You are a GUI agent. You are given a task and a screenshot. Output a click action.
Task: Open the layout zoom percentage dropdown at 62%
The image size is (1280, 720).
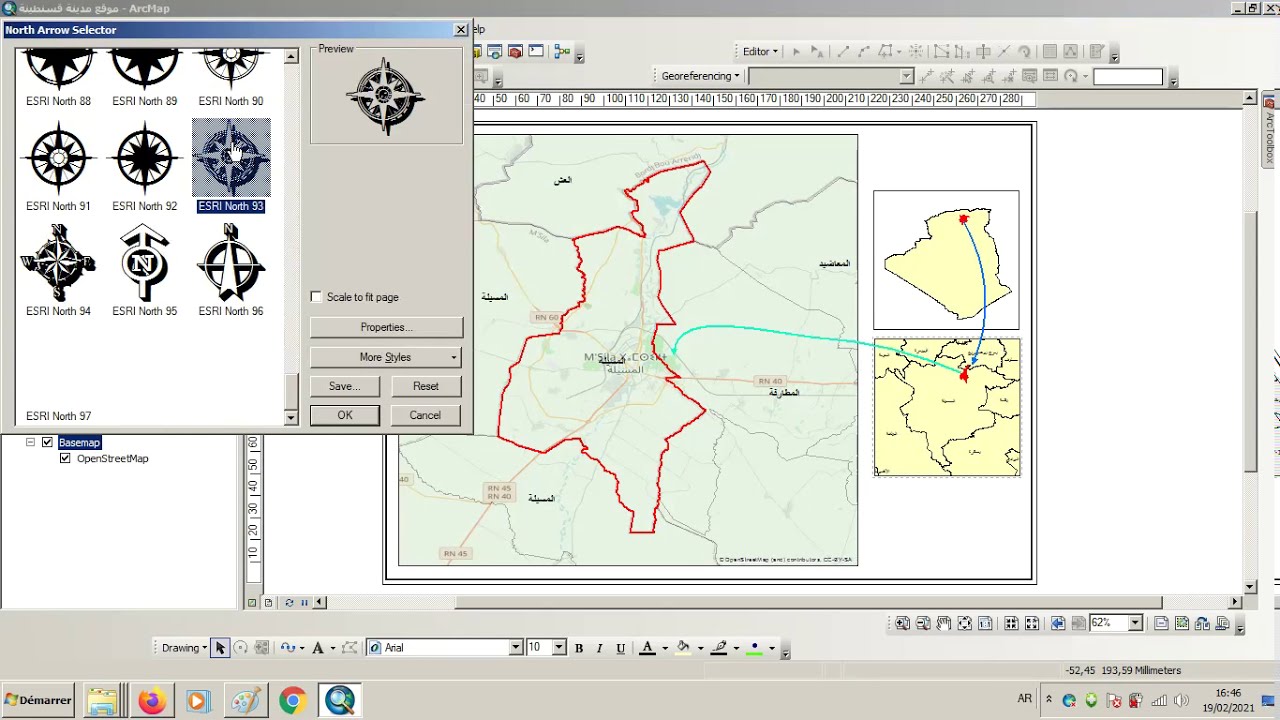(1135, 623)
